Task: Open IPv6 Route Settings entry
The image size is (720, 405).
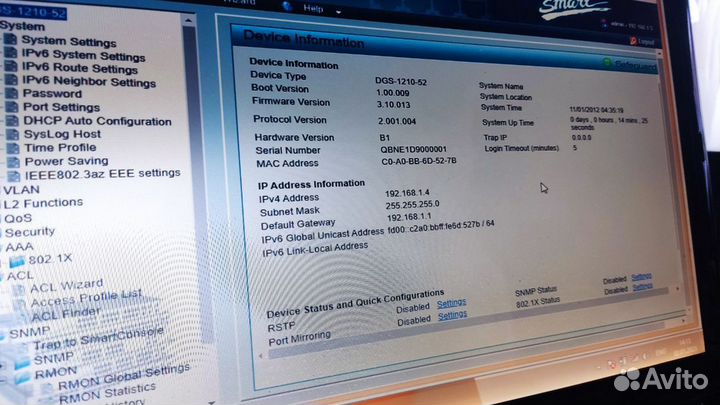Action: (80, 68)
